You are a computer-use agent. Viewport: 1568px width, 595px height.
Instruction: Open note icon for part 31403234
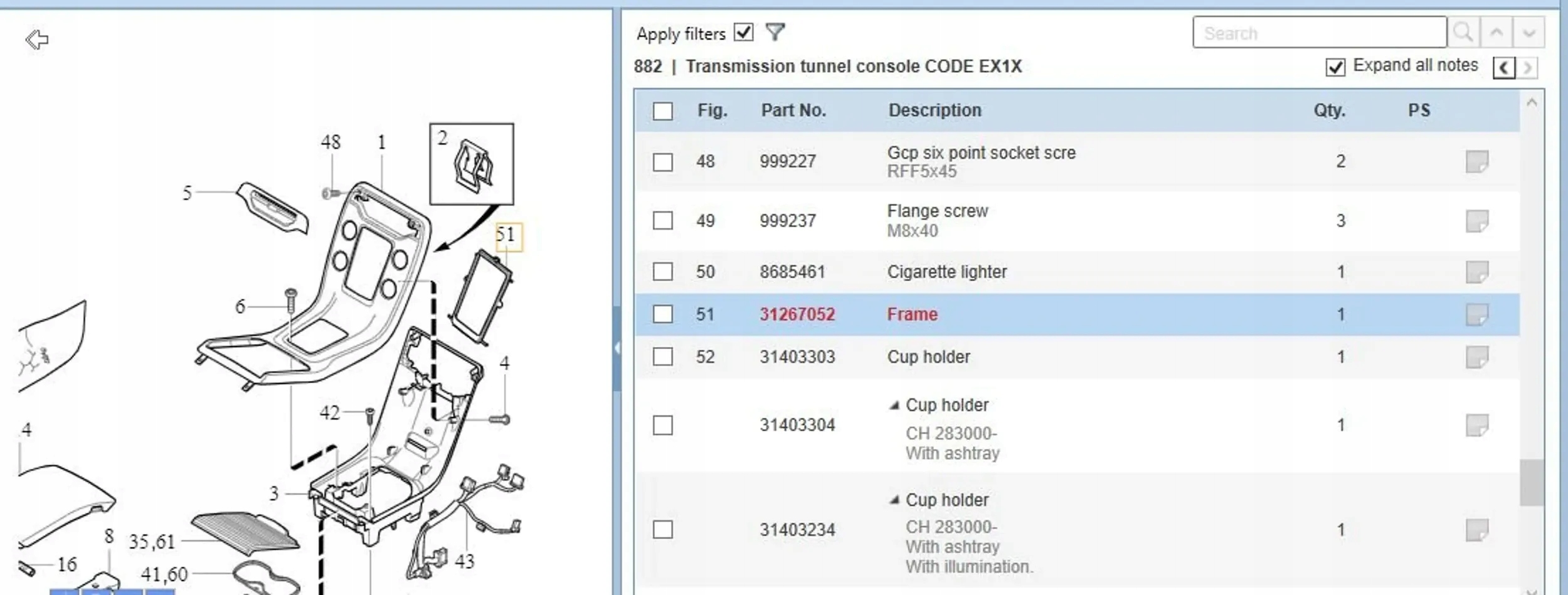[1477, 530]
